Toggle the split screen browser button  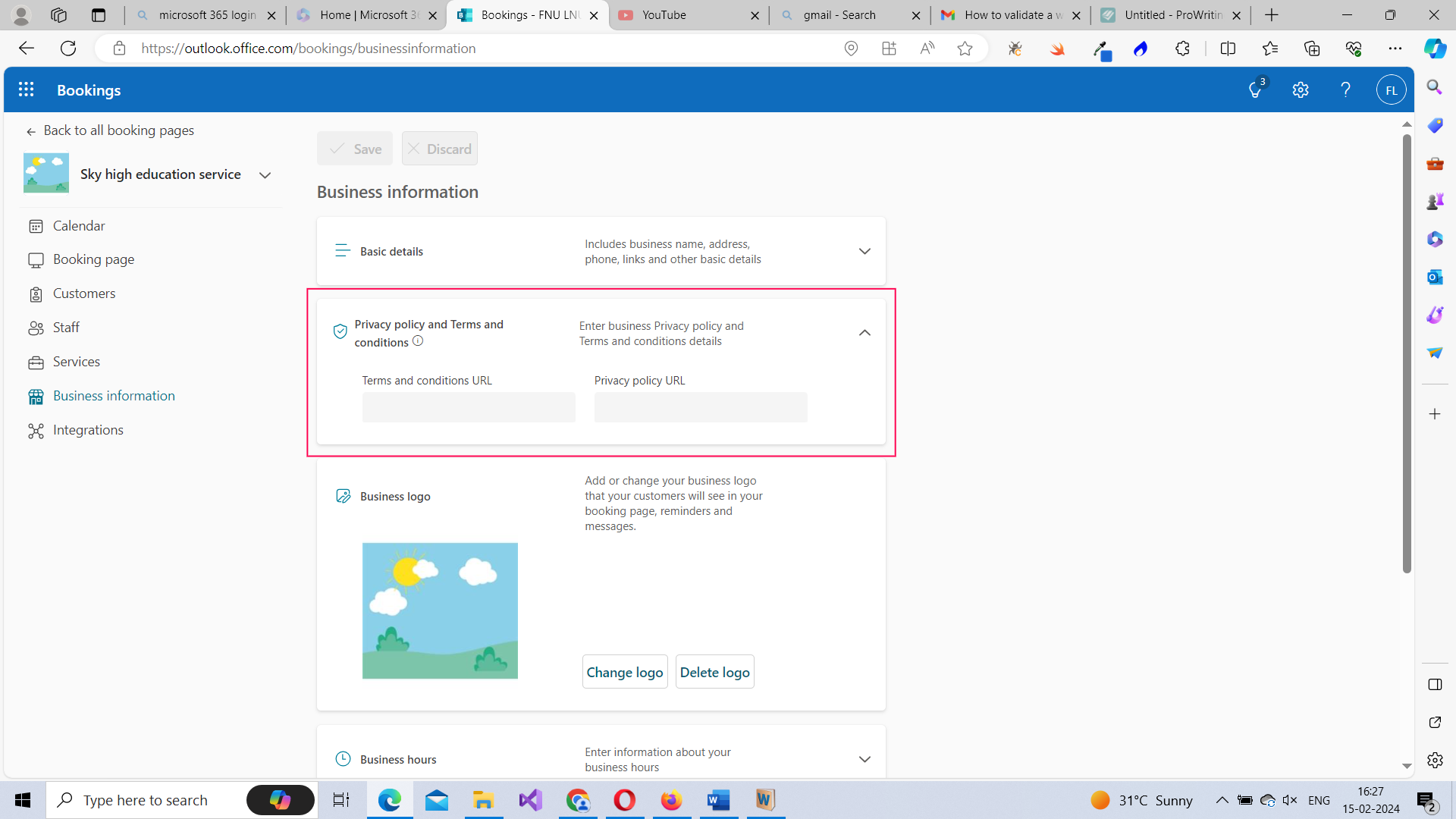coord(1228,48)
